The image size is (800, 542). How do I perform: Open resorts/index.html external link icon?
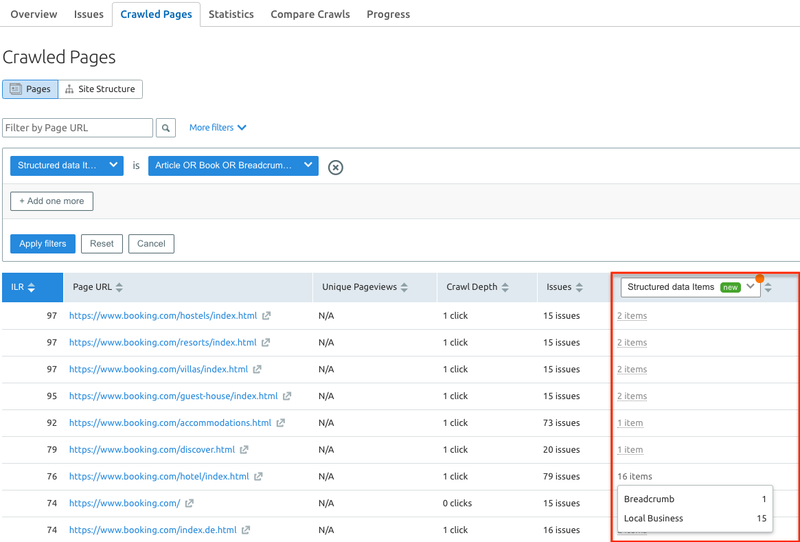click(266, 342)
